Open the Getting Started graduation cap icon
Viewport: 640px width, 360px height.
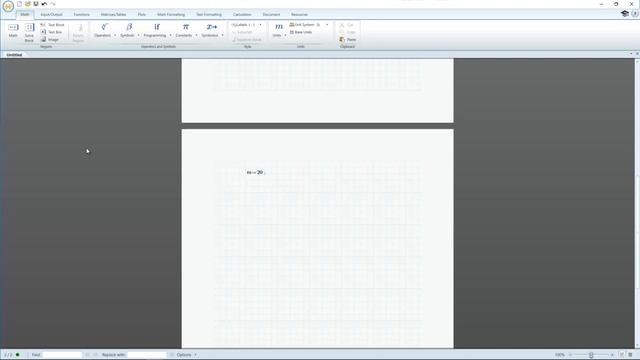624,14
